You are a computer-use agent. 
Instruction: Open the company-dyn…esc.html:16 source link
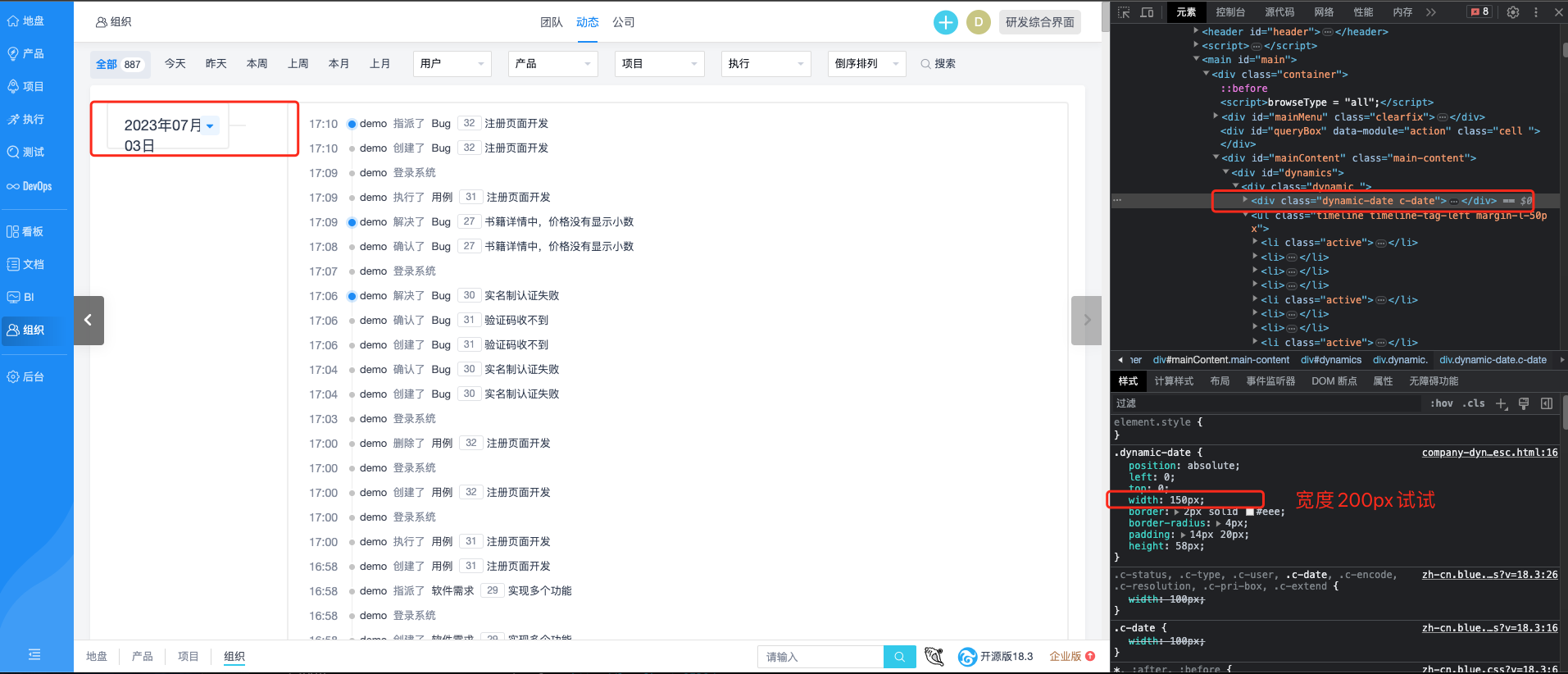pyautogui.click(x=1489, y=453)
